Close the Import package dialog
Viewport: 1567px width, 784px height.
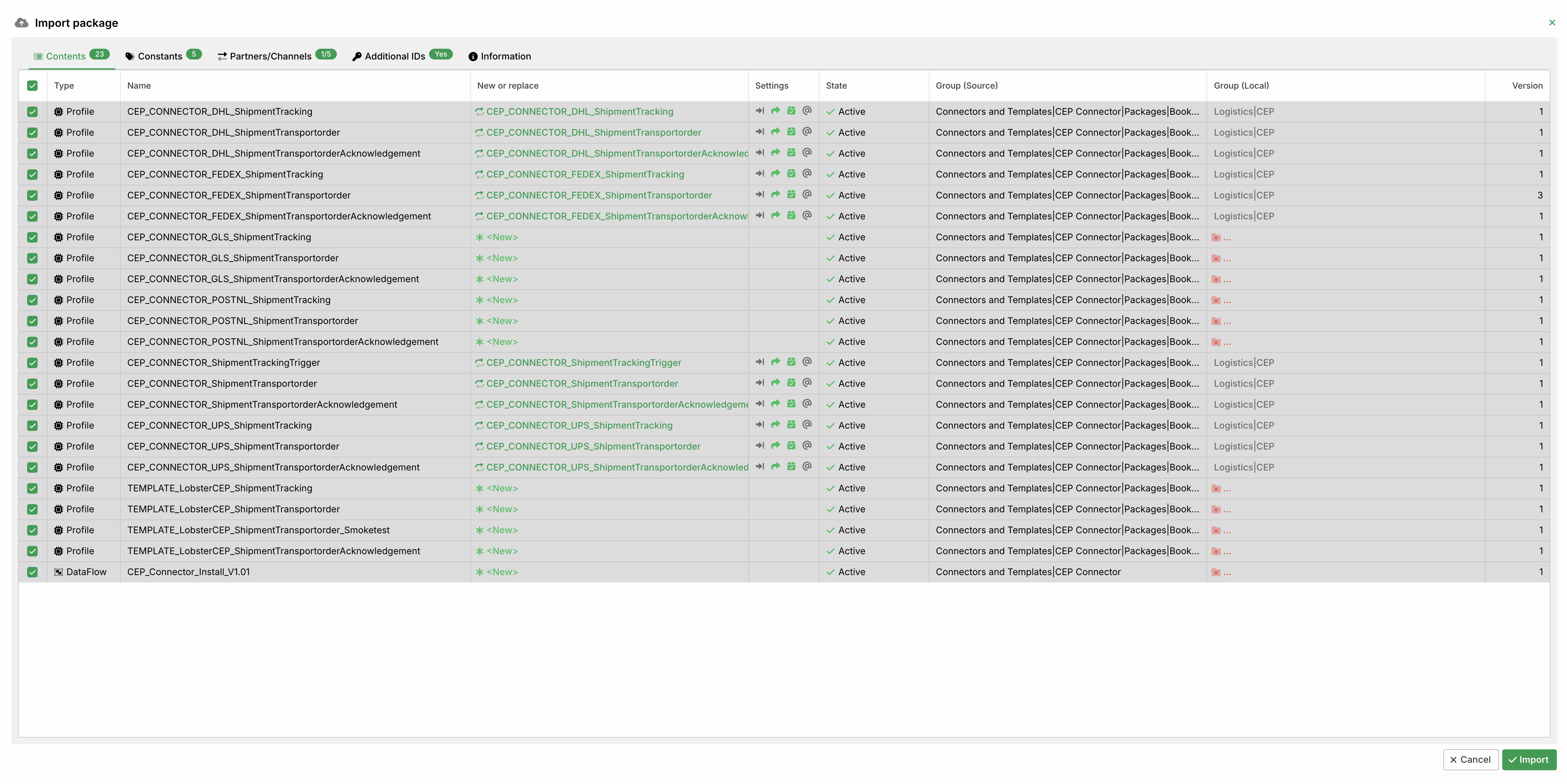[x=1552, y=23]
